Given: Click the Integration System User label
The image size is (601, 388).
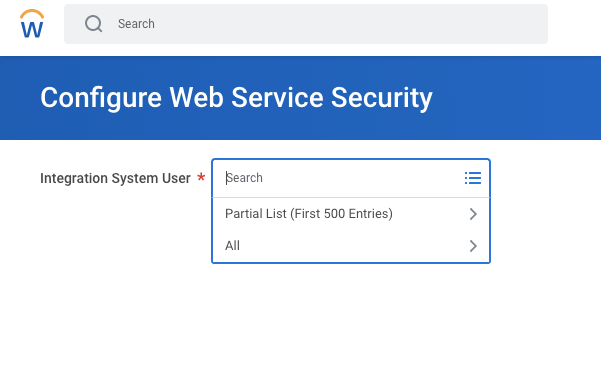Looking at the screenshot, I should 115,178.
